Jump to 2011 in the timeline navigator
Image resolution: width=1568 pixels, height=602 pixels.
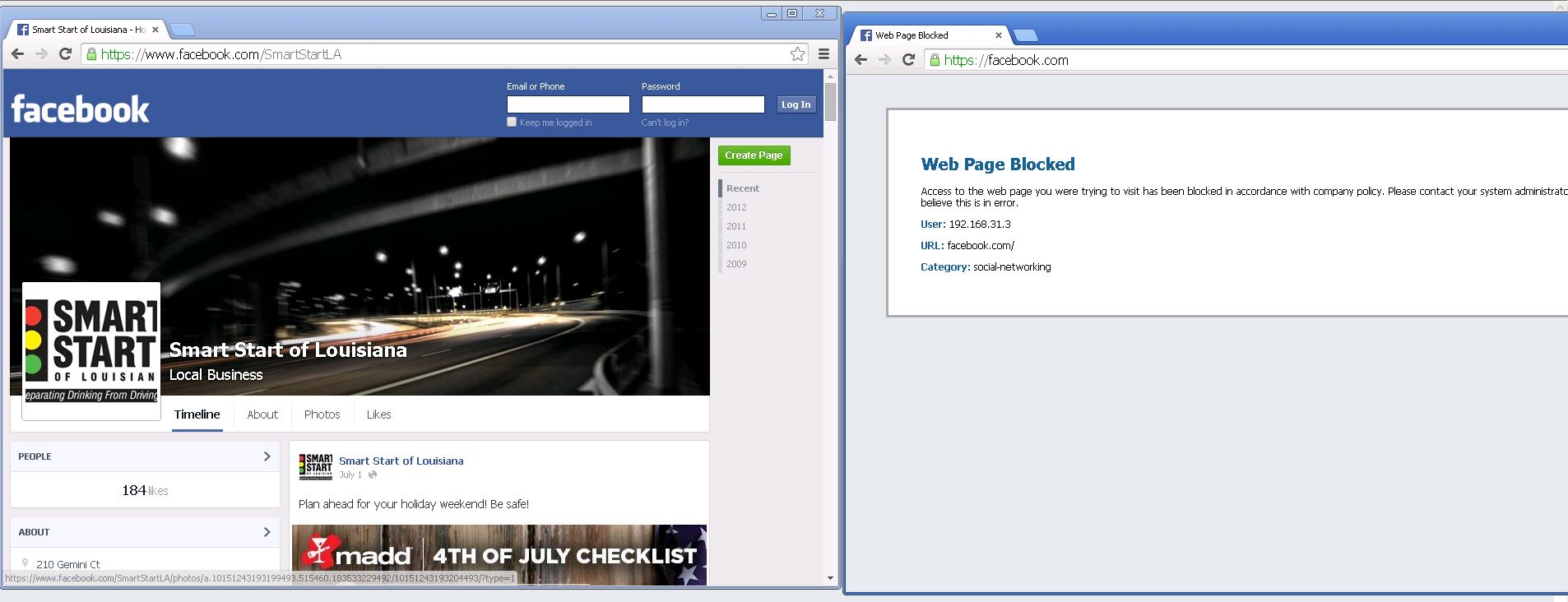[736, 226]
